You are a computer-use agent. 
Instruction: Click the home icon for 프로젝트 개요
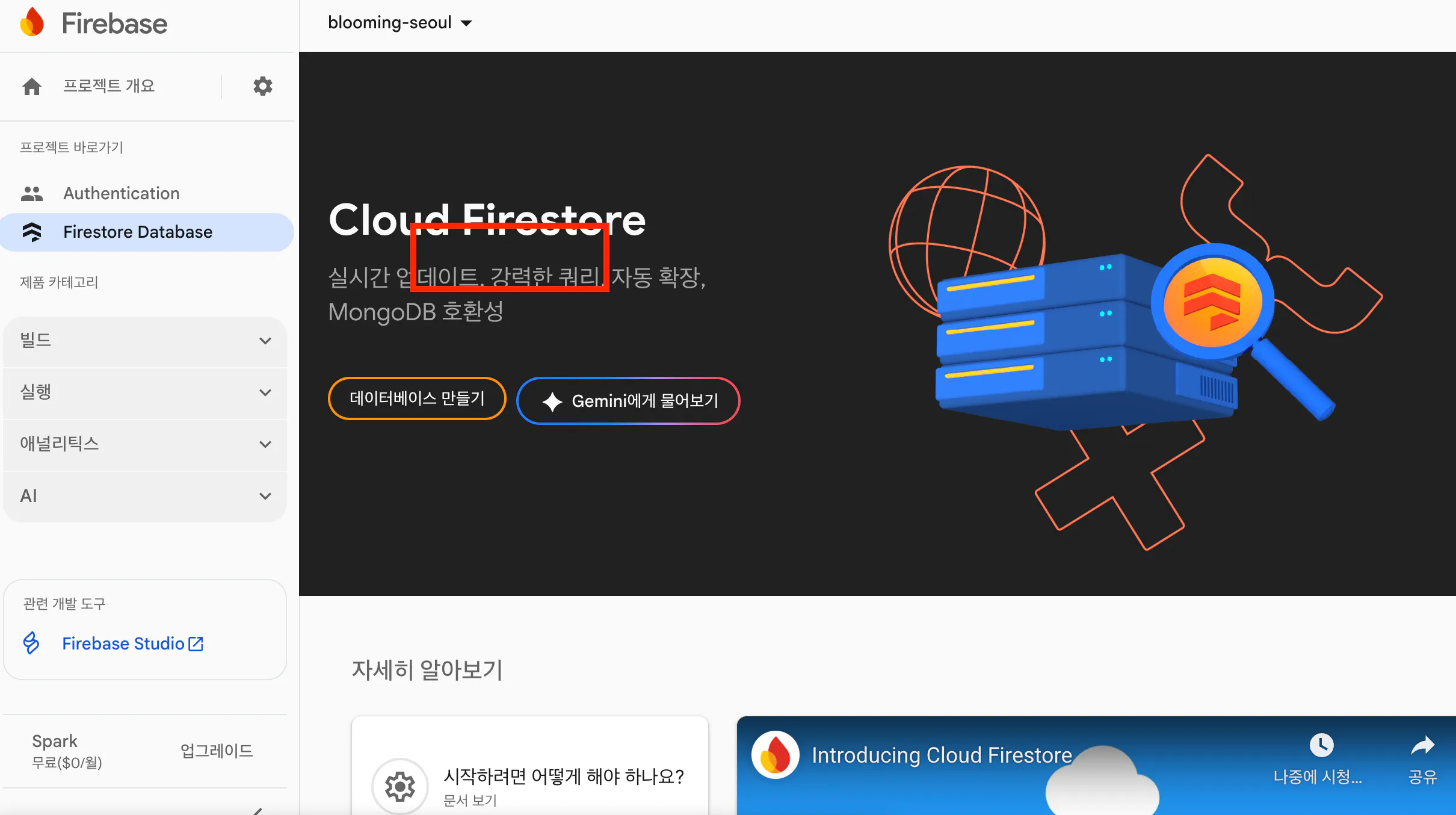pos(32,87)
